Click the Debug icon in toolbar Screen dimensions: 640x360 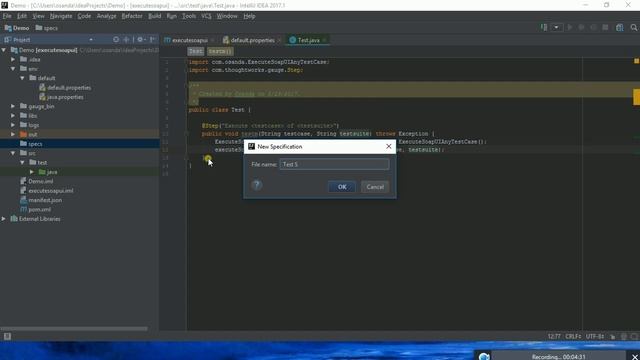tap(582, 27)
